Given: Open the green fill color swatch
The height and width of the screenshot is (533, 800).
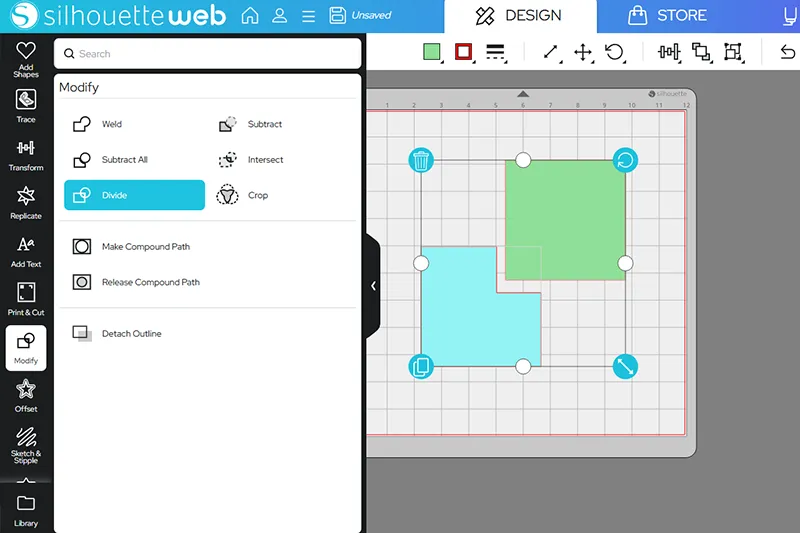Looking at the screenshot, I should (432, 52).
